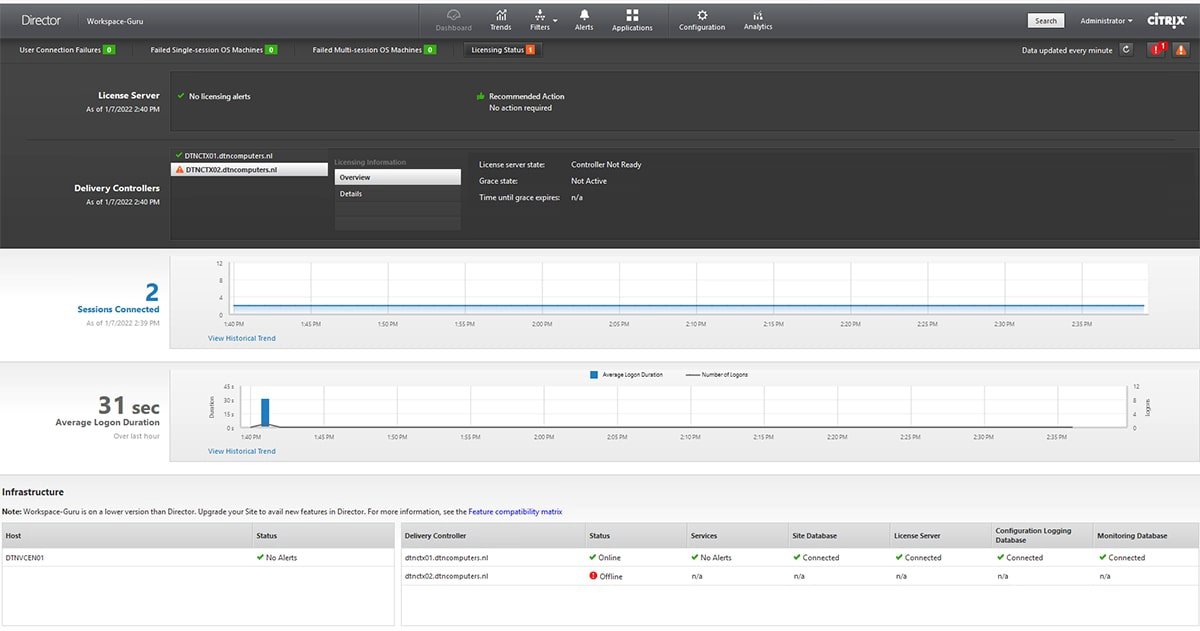1200x631 pixels.
Task: Open the orange warning alerts icon
Action: click(1181, 48)
